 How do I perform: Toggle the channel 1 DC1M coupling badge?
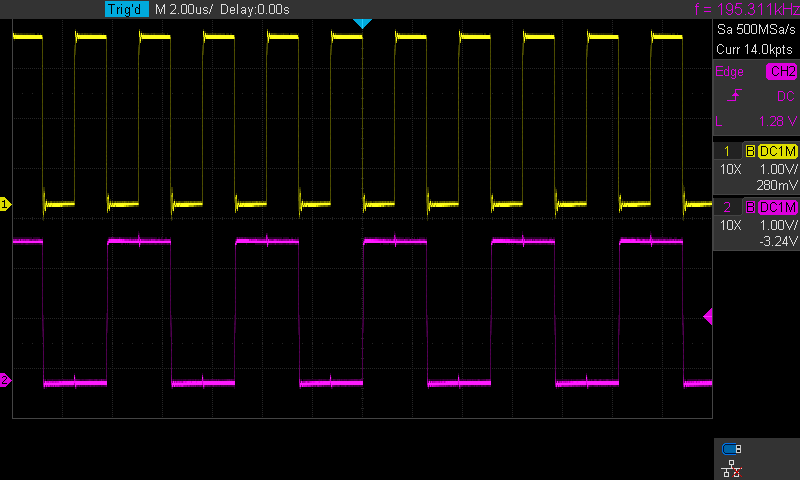[777, 151]
